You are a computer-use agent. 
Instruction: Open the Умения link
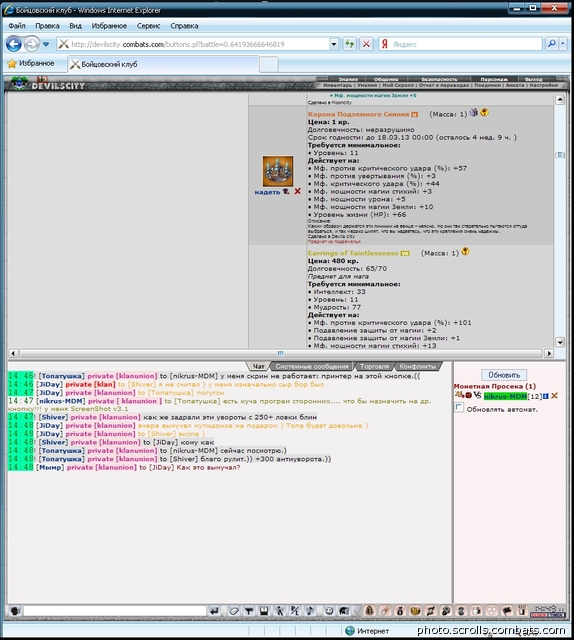(x=367, y=85)
